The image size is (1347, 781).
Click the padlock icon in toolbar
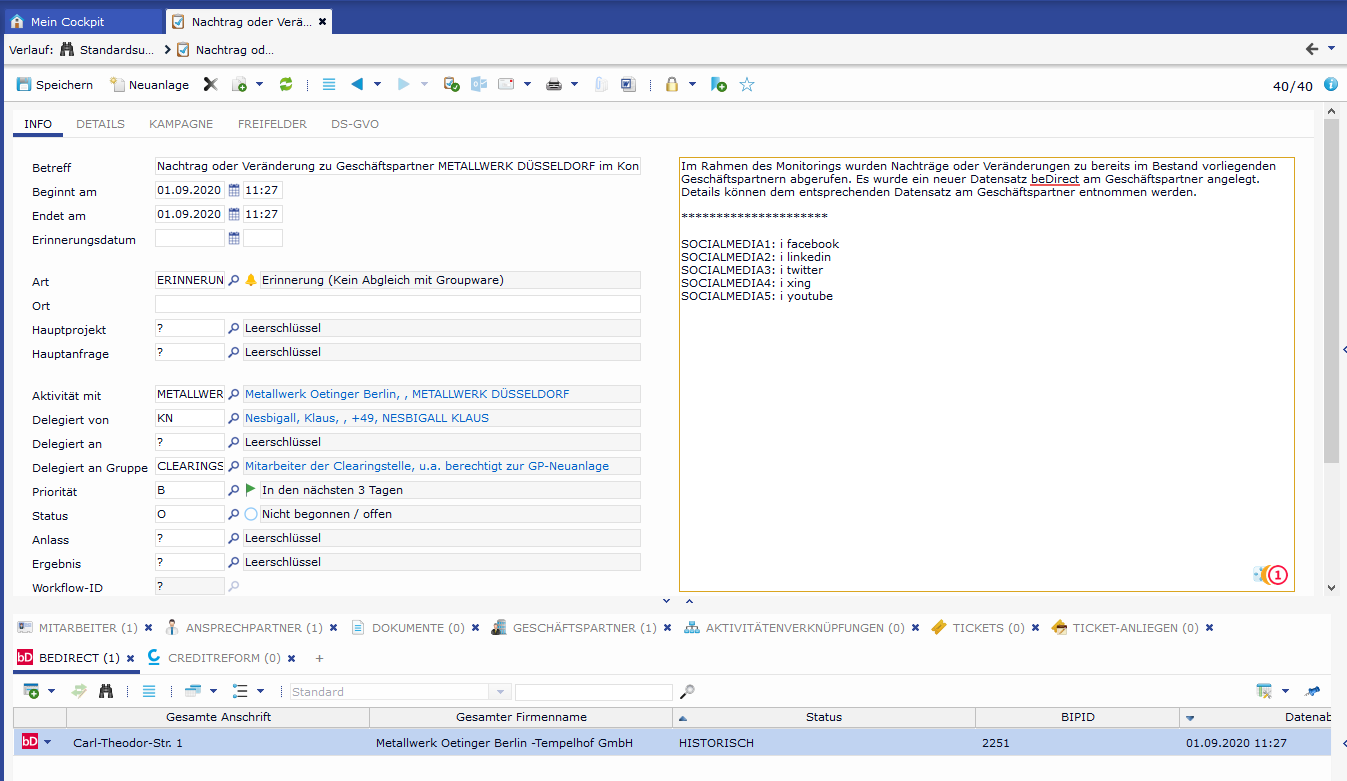tap(672, 85)
